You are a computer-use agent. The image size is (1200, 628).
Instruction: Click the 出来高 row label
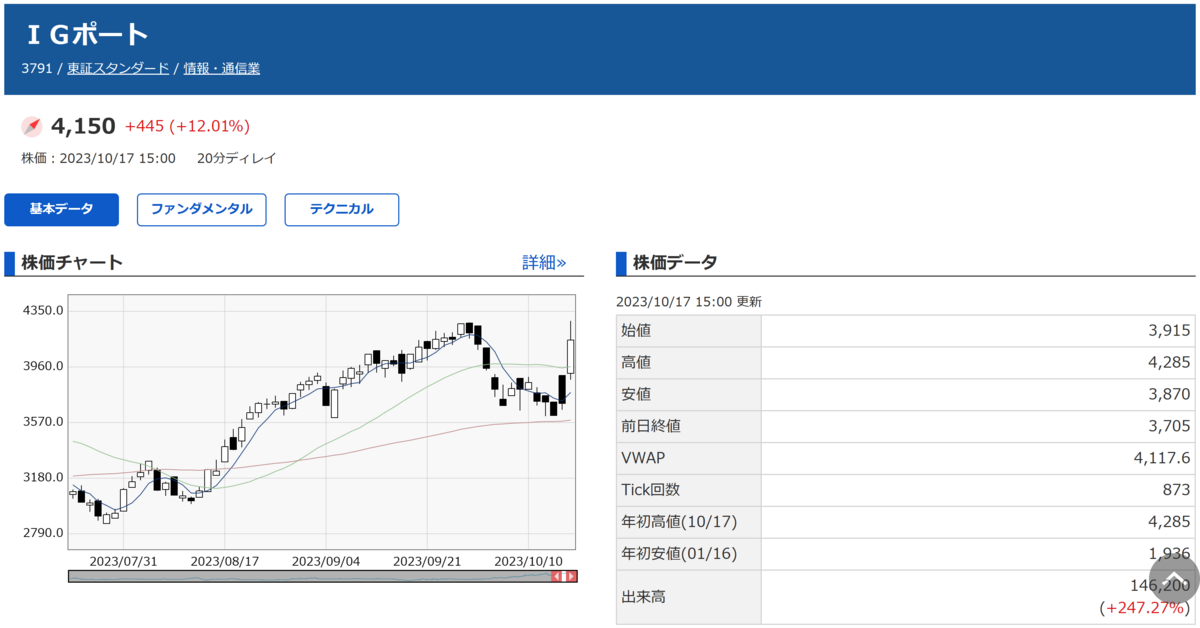tap(643, 597)
